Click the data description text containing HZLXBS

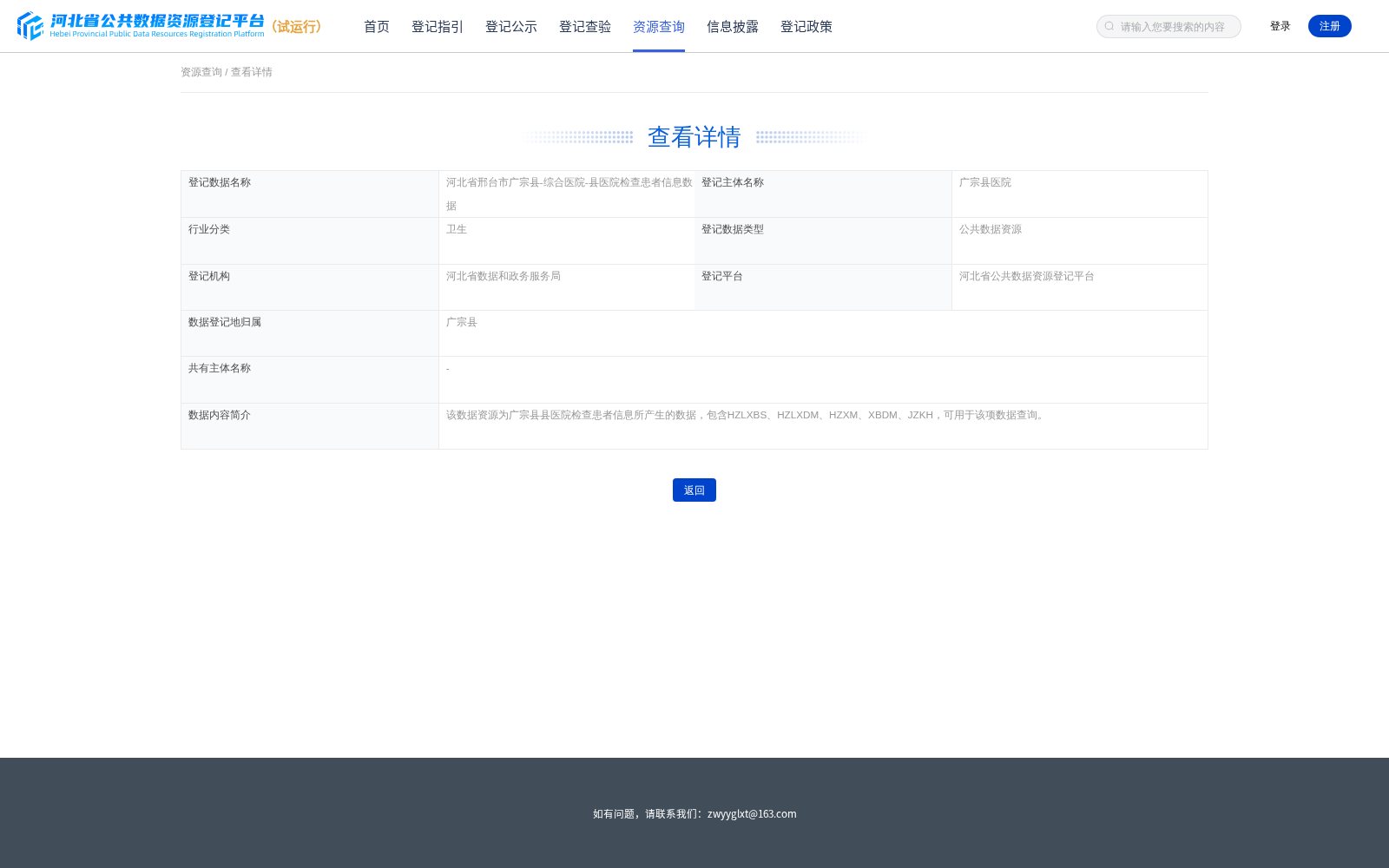click(x=747, y=415)
